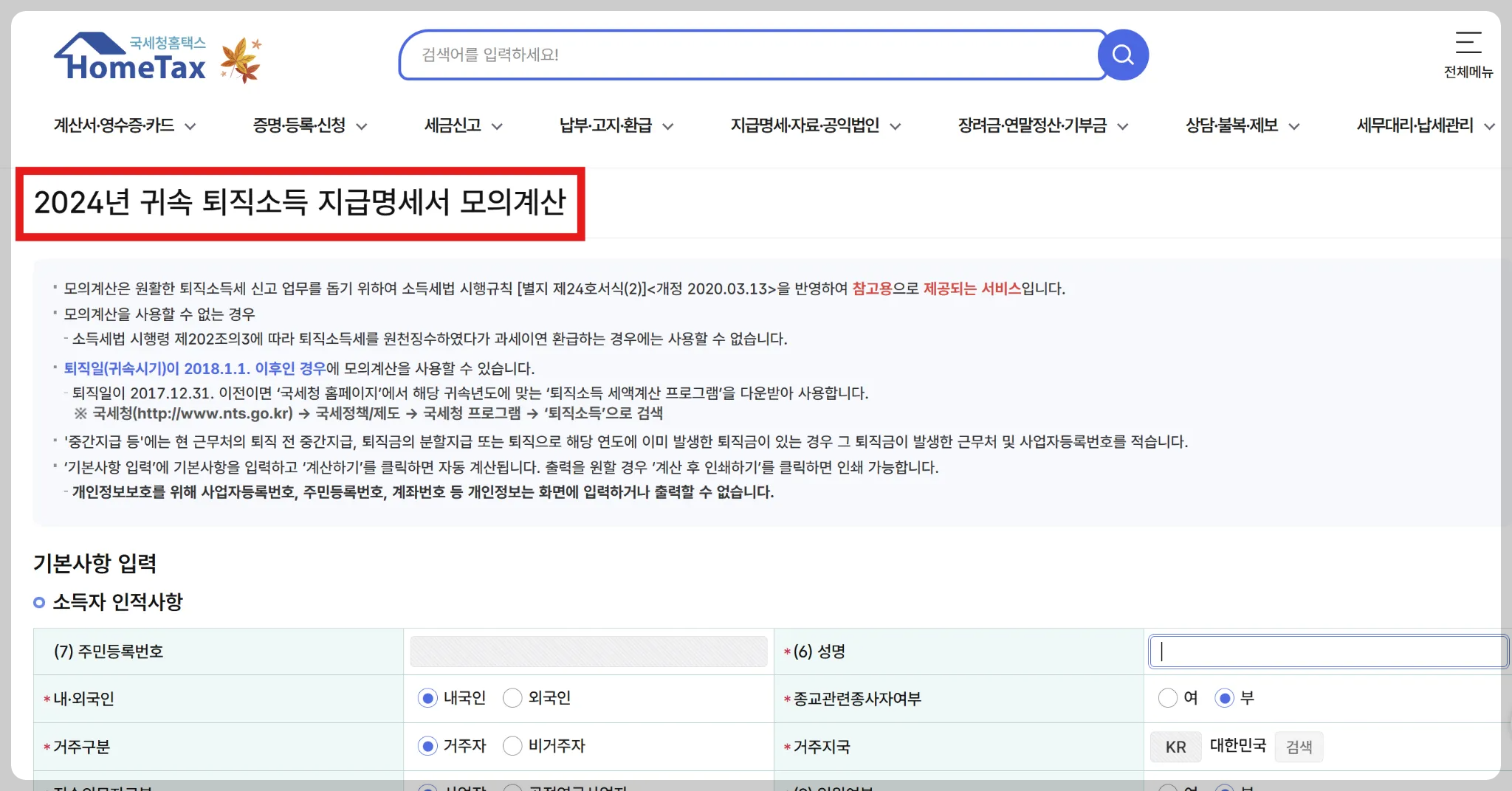
Task: Open the 전체메뉴 hamburger icon
Action: point(1468,44)
